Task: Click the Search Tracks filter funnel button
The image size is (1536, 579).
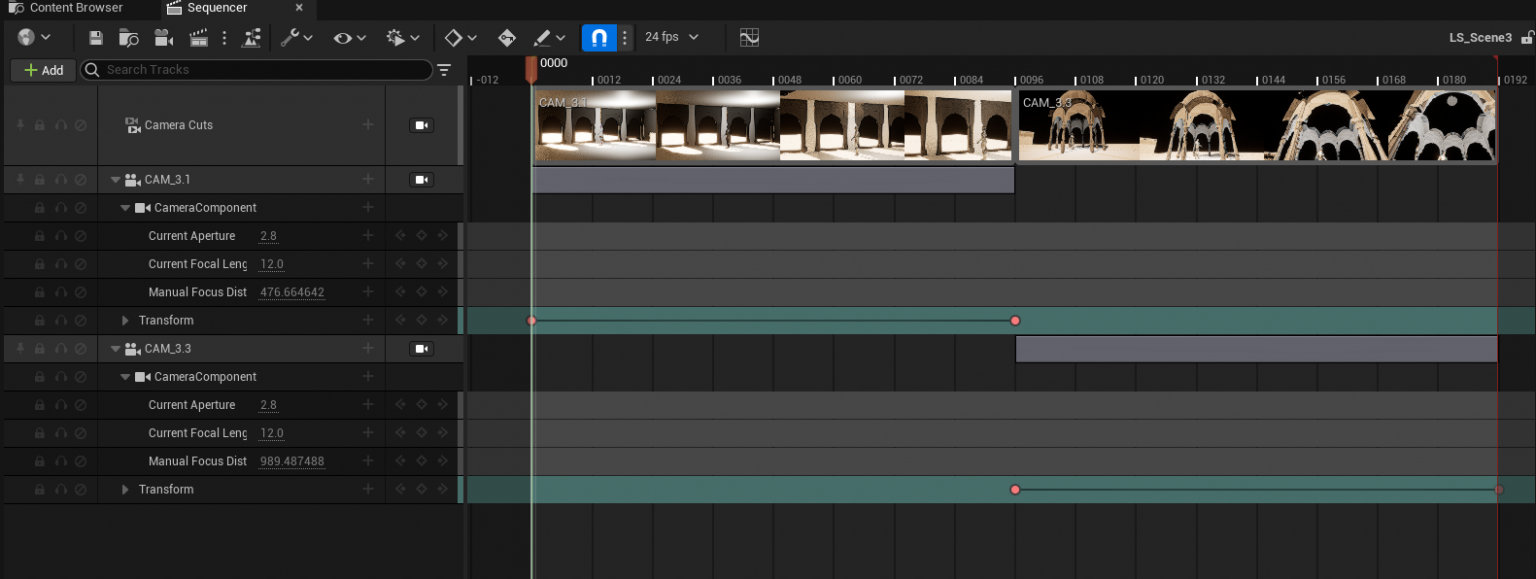Action: coord(443,70)
